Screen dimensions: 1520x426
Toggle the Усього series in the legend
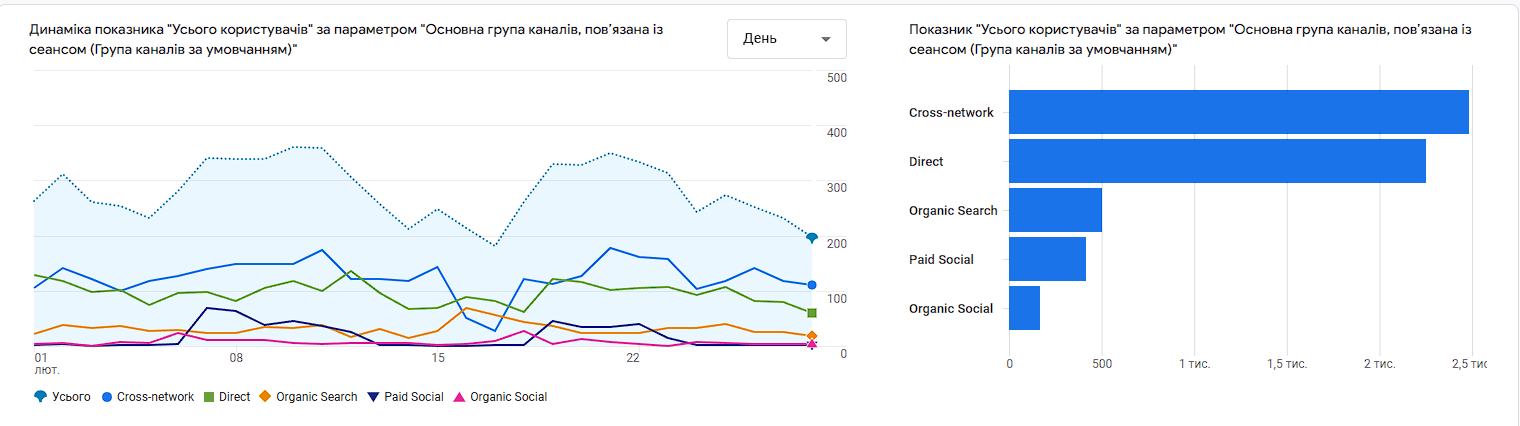click(62, 397)
